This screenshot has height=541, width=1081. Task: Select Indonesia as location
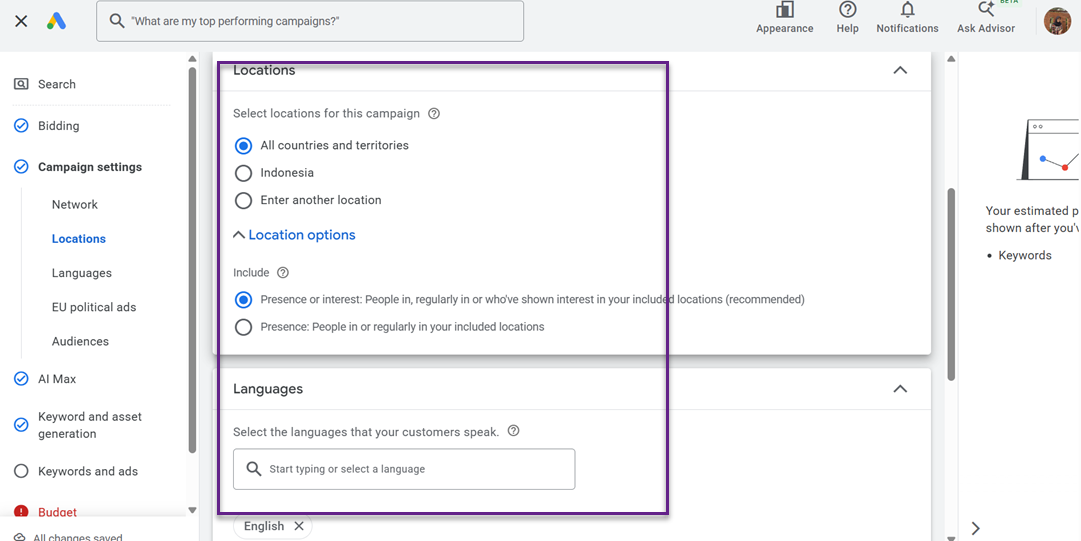[243, 173]
